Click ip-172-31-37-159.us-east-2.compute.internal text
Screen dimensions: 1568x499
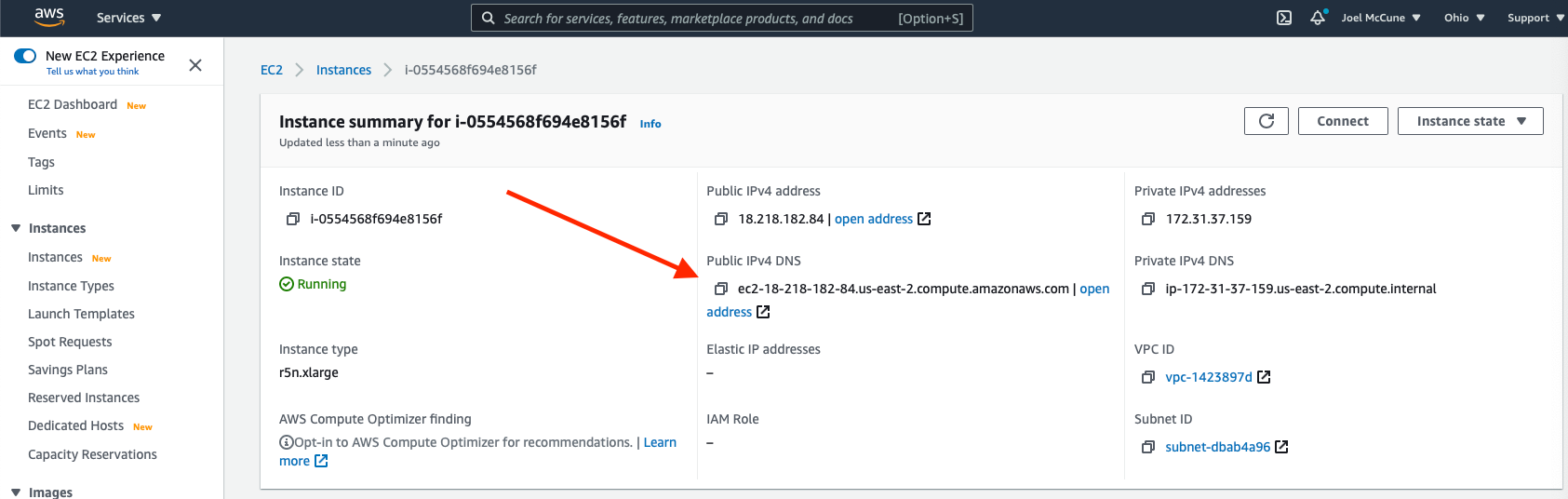[1301, 289]
